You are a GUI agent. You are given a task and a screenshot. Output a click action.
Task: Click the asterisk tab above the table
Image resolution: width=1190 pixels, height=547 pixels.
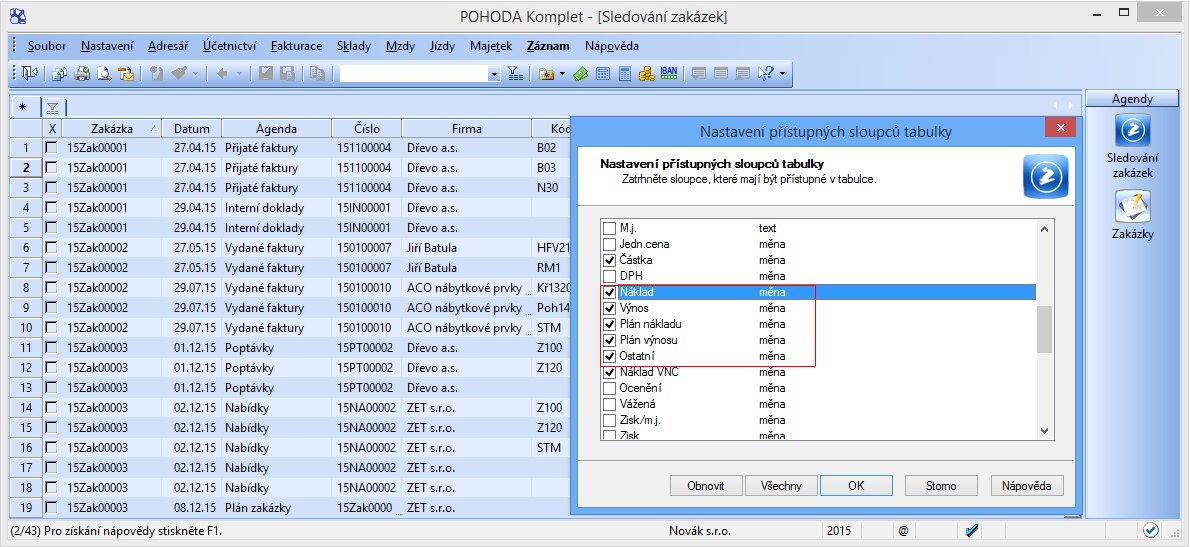[23, 107]
